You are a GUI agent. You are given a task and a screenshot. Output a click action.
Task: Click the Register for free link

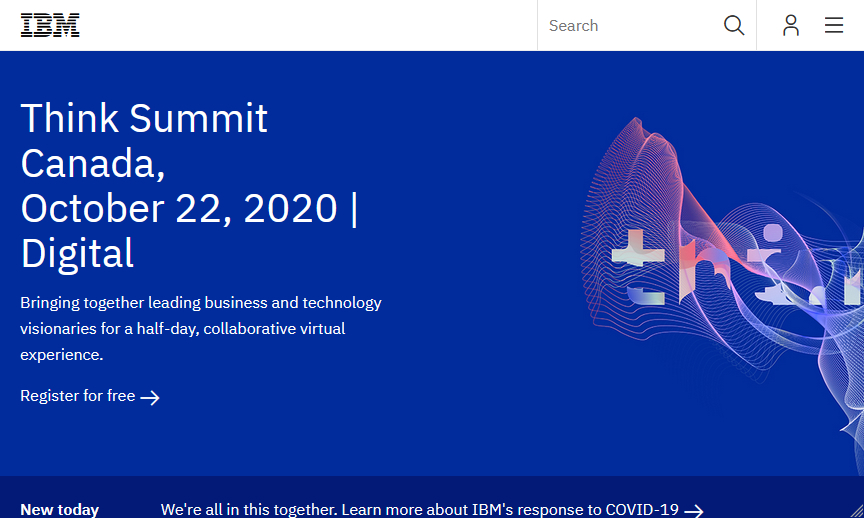90,396
